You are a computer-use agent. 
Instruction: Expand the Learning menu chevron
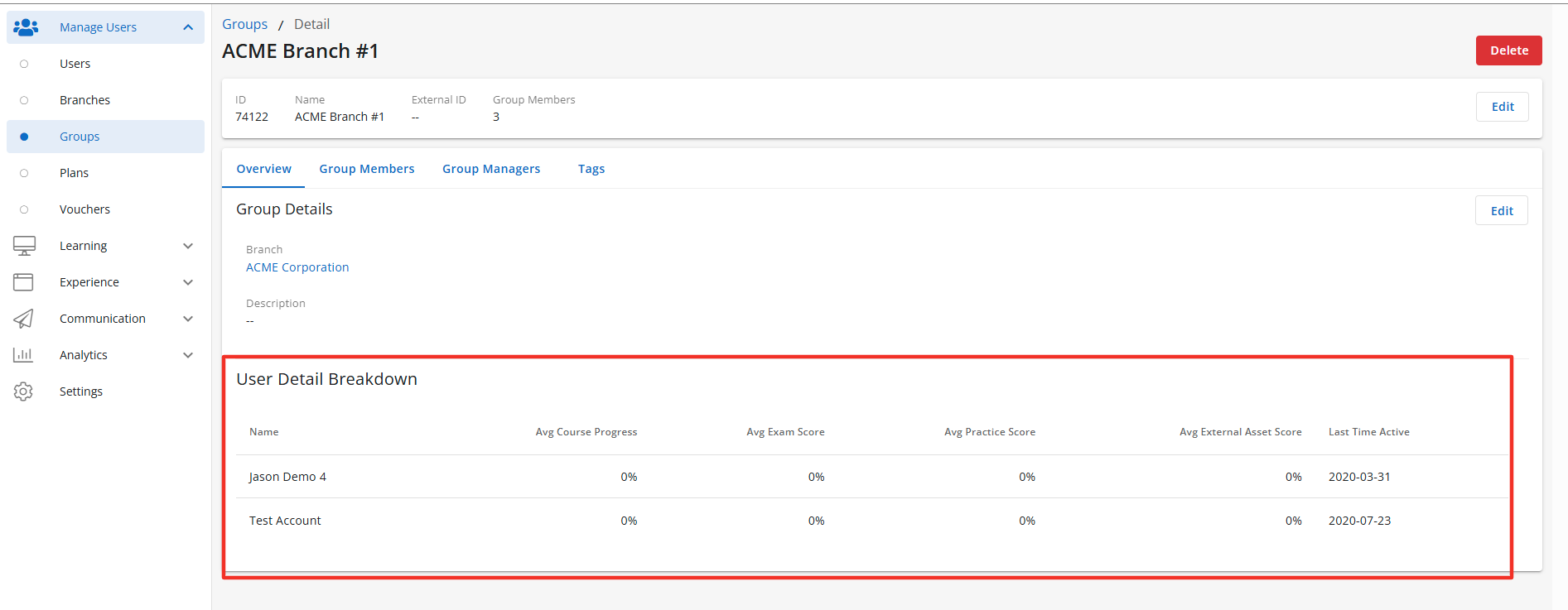pos(188,246)
